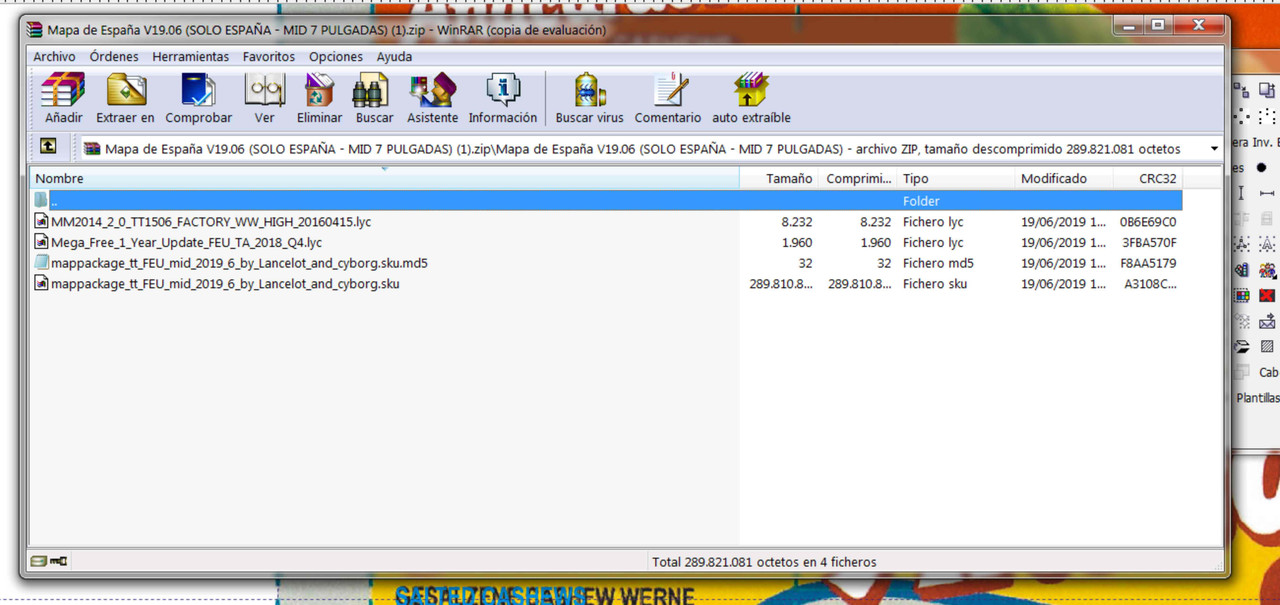Click file icon of the .sku.md5 file
1280x605 pixels.
pos(41,263)
